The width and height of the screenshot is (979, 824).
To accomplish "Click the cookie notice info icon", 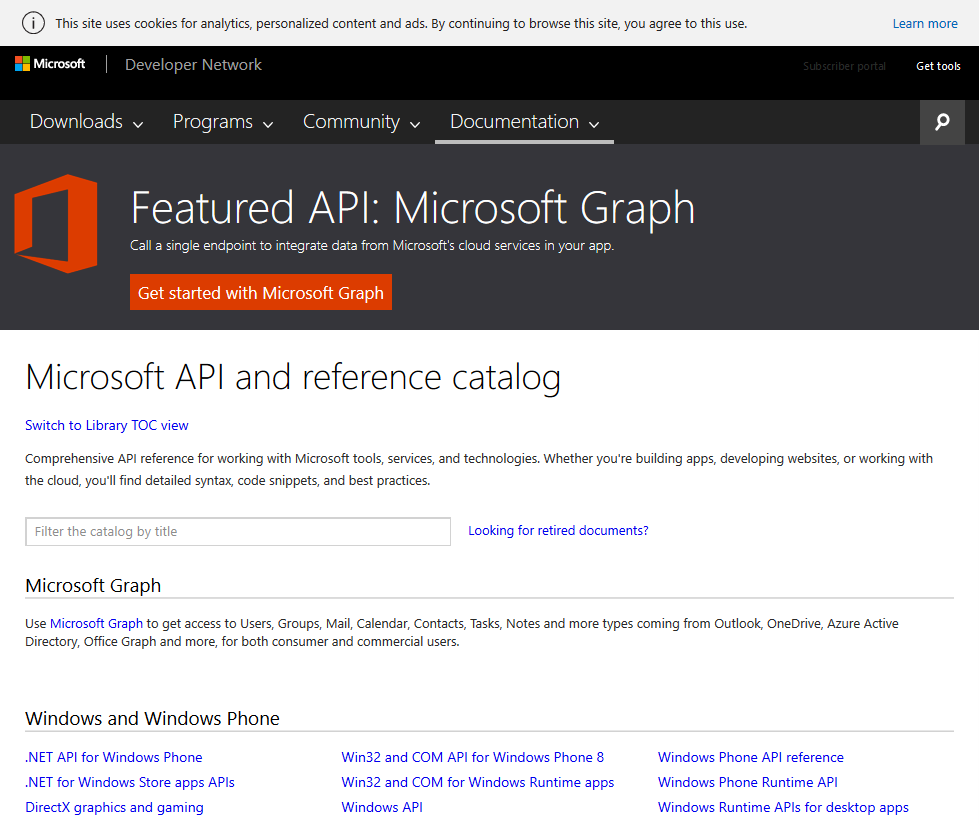I will tap(33, 23).
